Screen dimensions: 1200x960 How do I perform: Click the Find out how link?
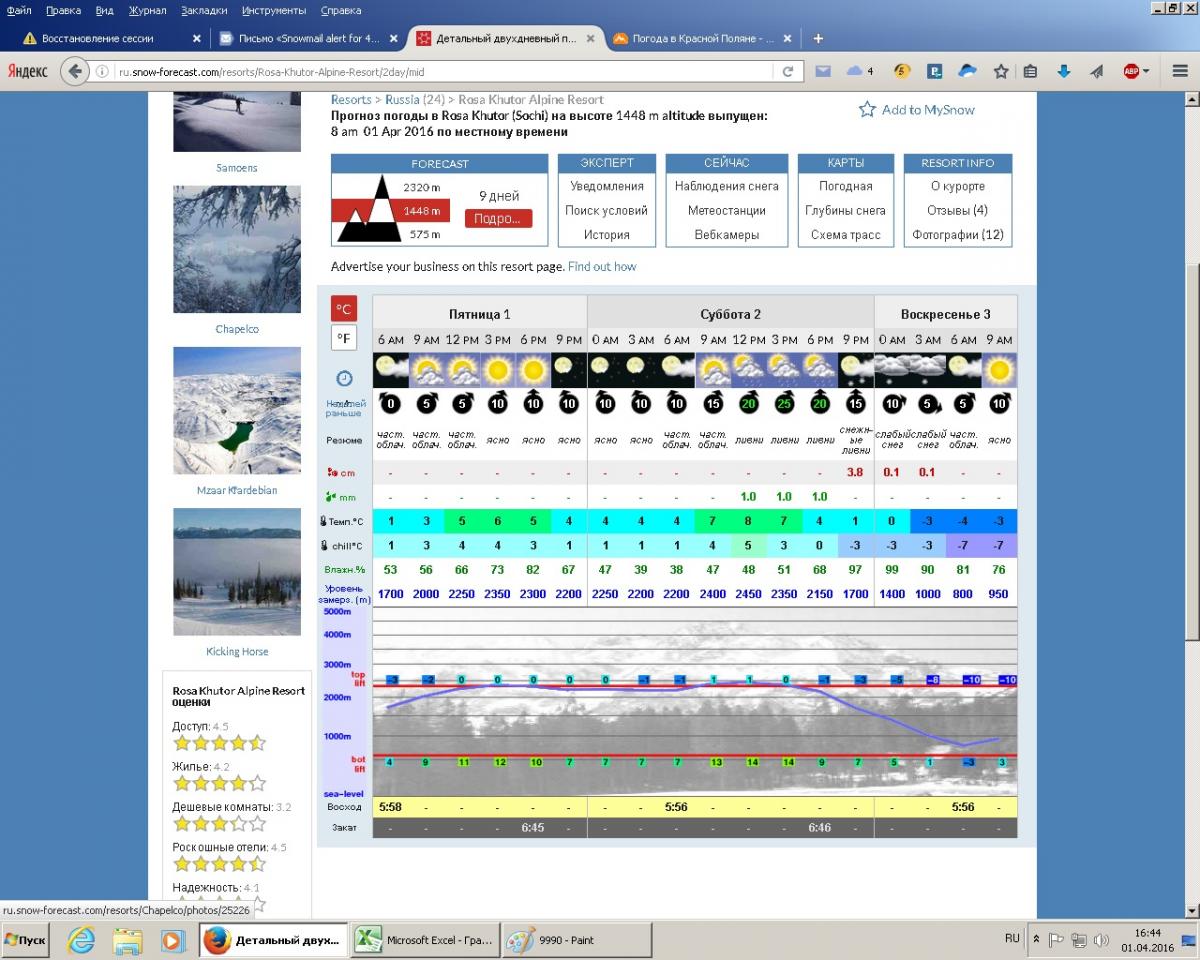click(602, 267)
